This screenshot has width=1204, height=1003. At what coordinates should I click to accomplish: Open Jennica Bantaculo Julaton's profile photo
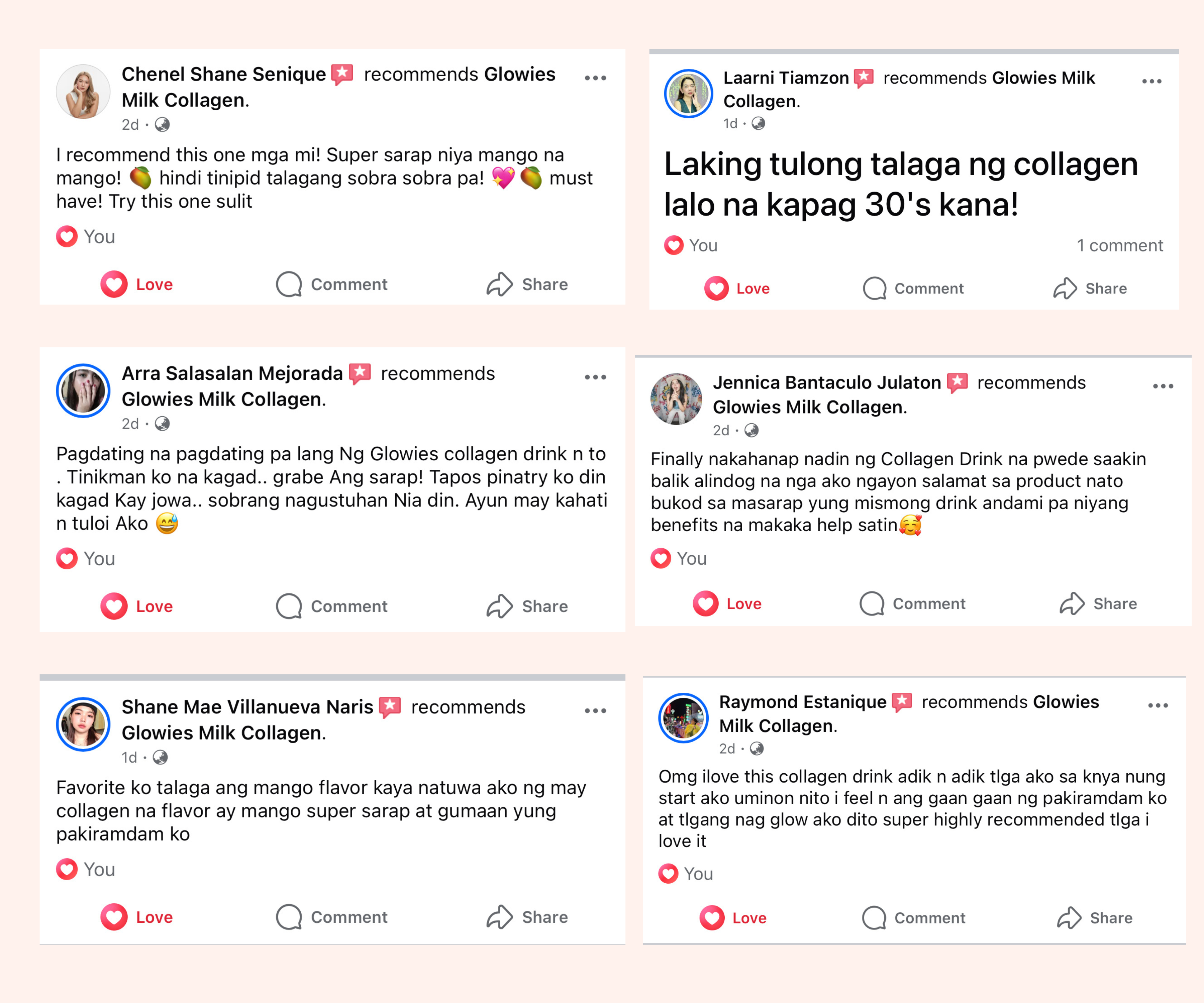(x=676, y=399)
